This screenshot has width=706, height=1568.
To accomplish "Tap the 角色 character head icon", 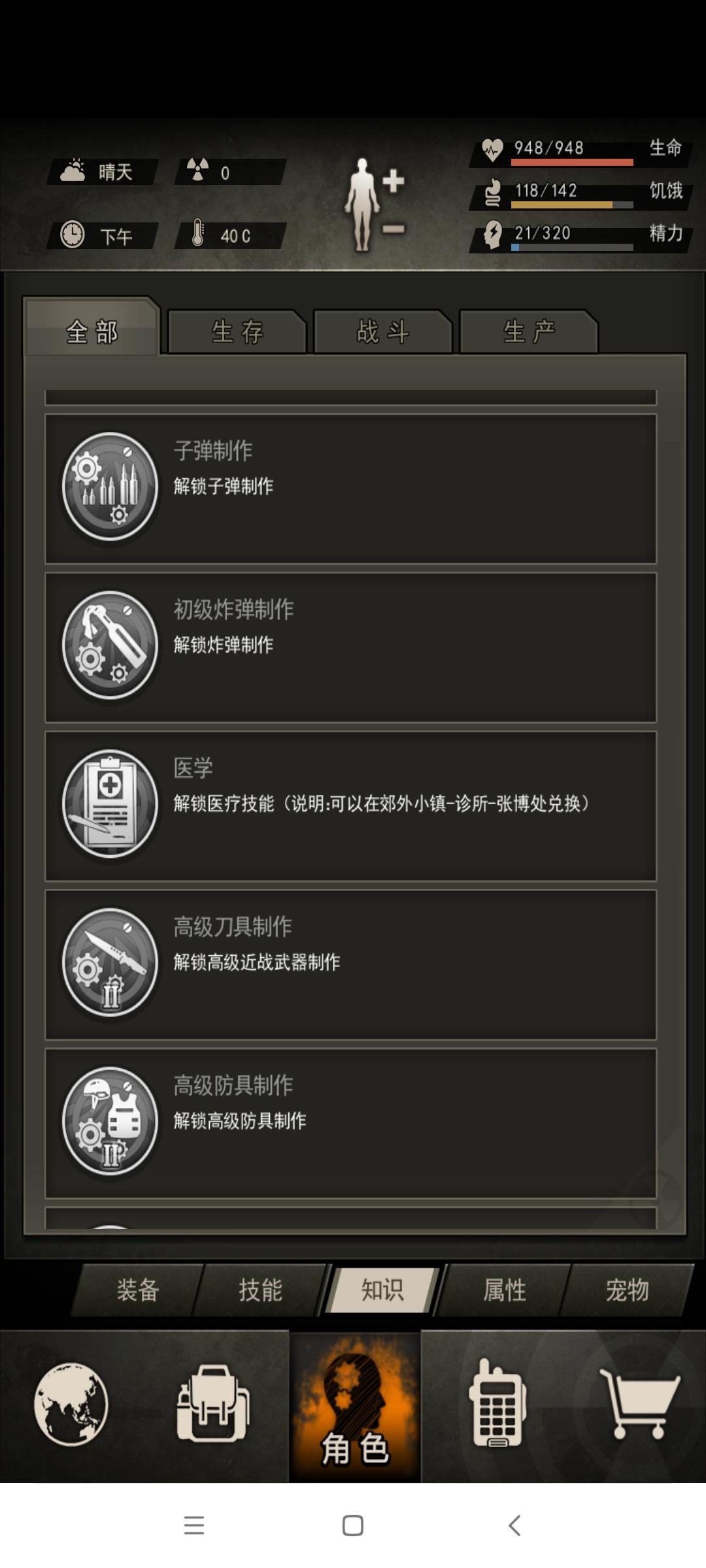I will click(x=355, y=1406).
